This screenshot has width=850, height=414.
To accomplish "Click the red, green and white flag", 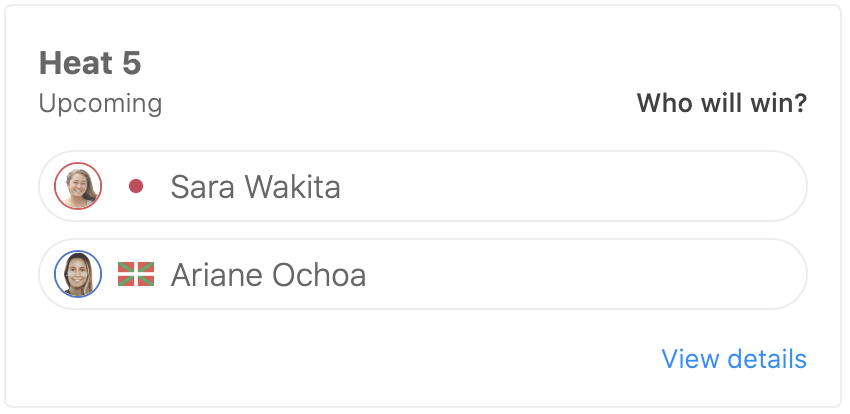I will (136, 274).
